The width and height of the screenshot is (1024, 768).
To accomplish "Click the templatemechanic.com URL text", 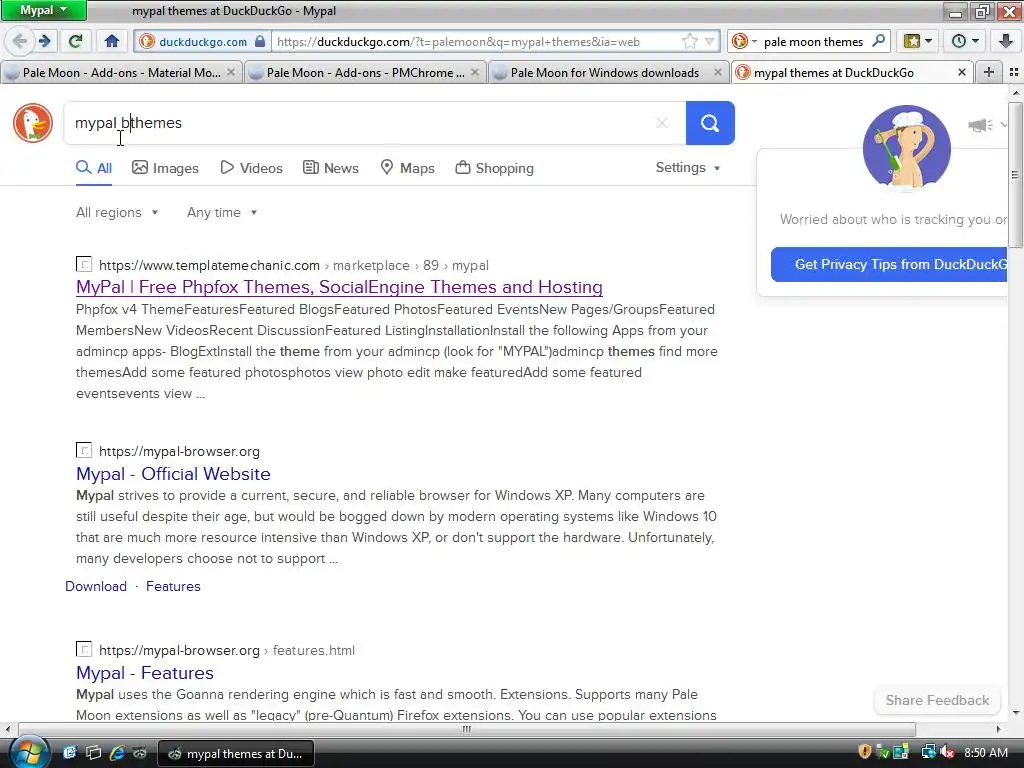I will (x=209, y=265).
